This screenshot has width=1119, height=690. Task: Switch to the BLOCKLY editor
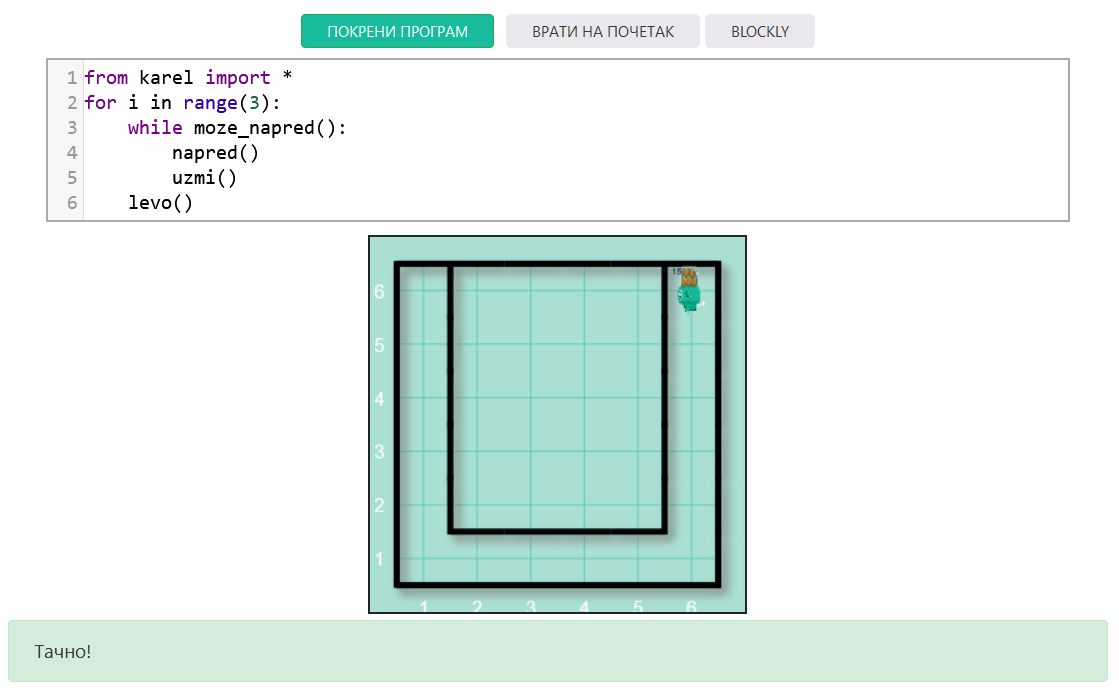point(759,31)
